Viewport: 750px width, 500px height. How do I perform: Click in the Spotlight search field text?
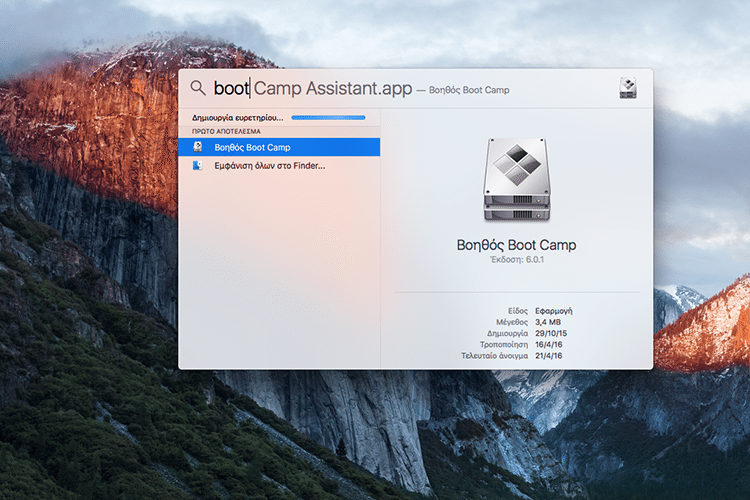coord(313,89)
